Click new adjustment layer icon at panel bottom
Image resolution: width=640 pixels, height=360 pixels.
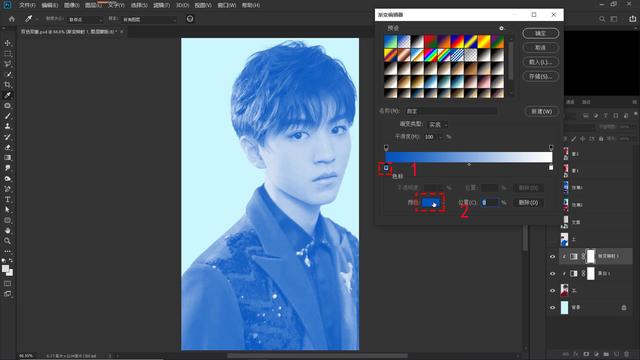(596, 354)
